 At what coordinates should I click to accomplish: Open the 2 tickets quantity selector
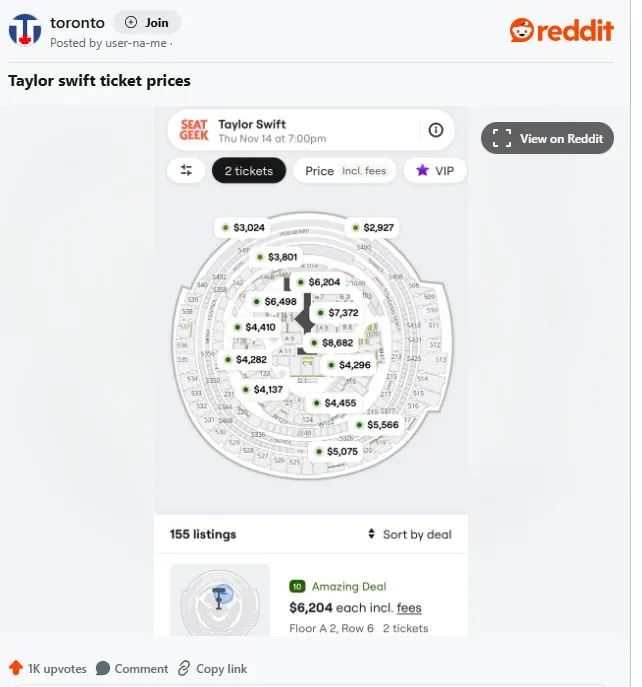(x=248, y=170)
